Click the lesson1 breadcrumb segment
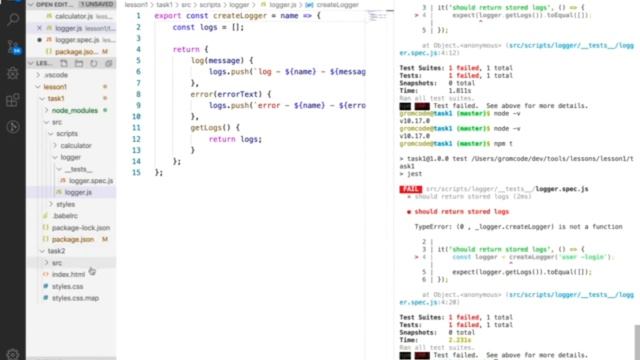Screen dimensions: 640x360 click(x=136, y=5)
